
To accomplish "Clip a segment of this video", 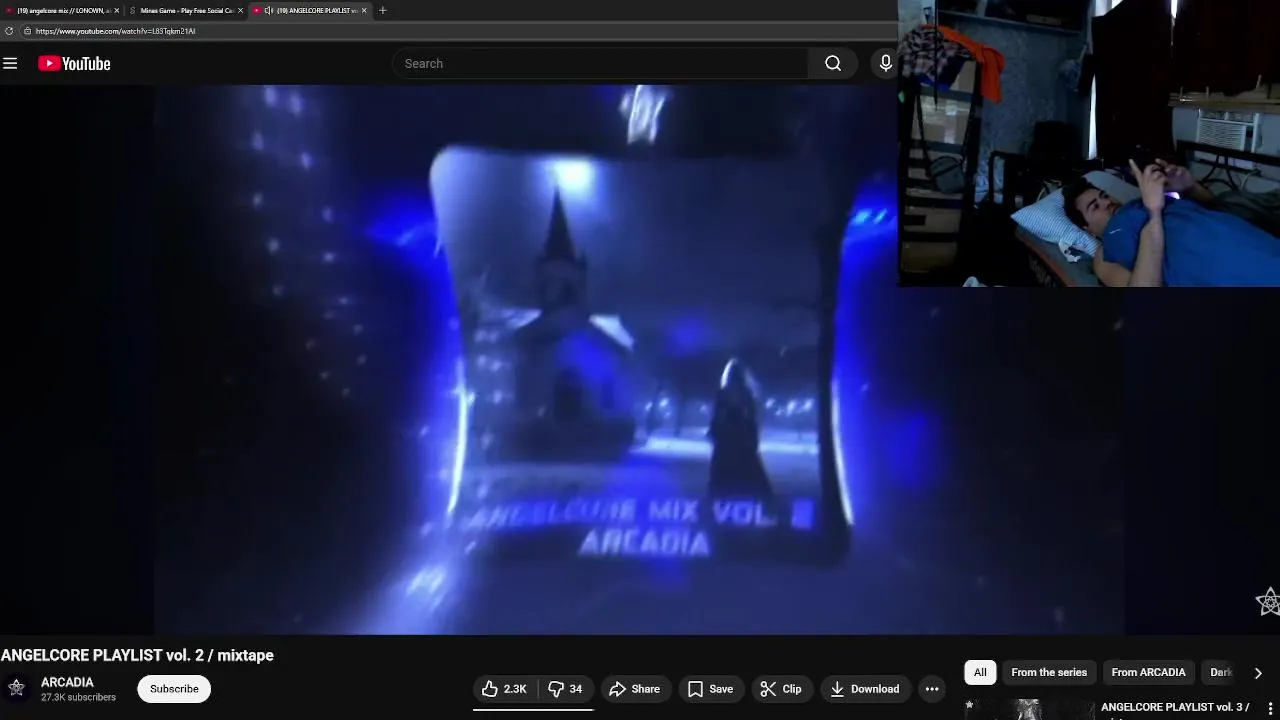I will [781, 689].
